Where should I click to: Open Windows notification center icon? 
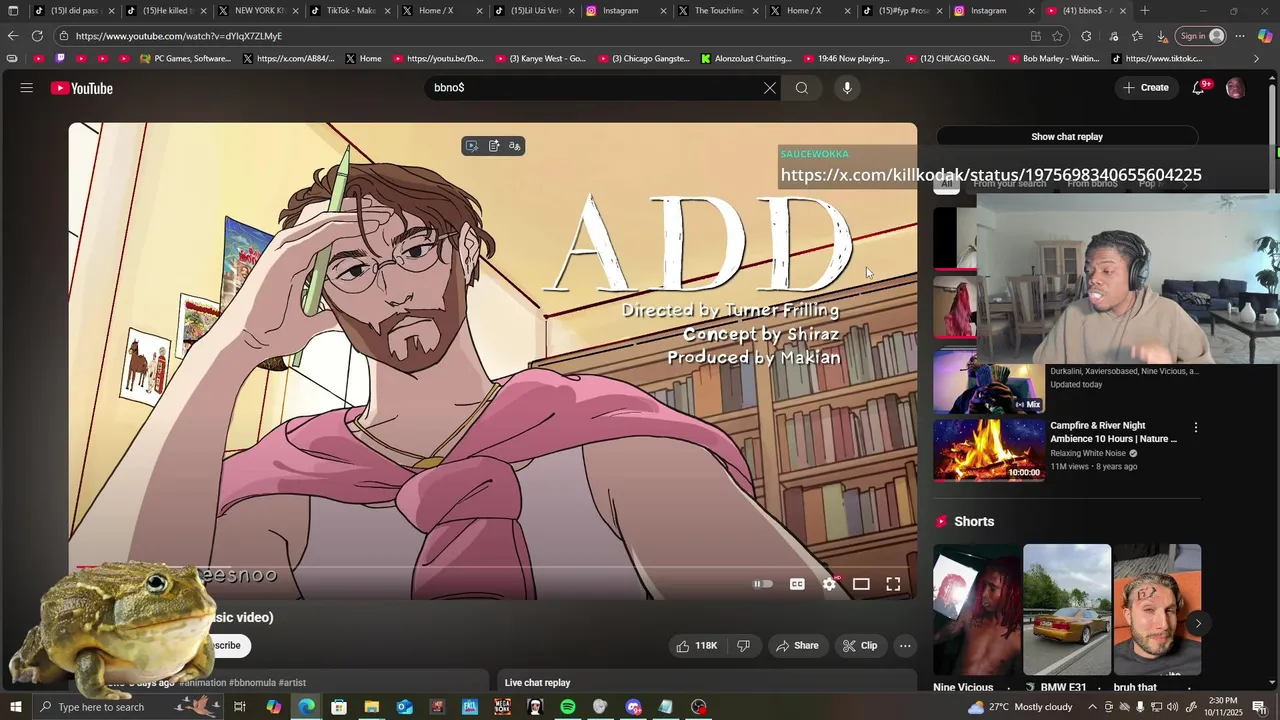pyautogui.click(x=1259, y=707)
